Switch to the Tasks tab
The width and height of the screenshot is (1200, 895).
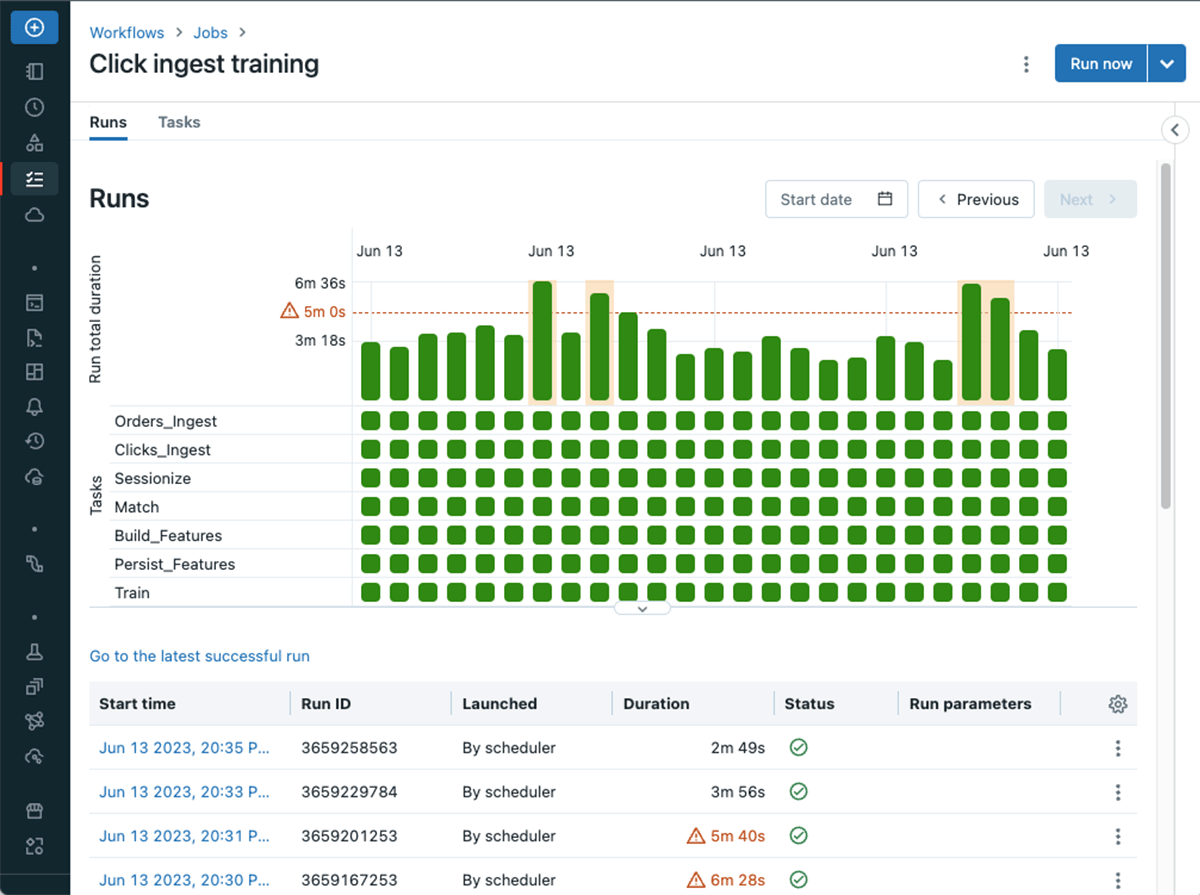pyautogui.click(x=179, y=122)
